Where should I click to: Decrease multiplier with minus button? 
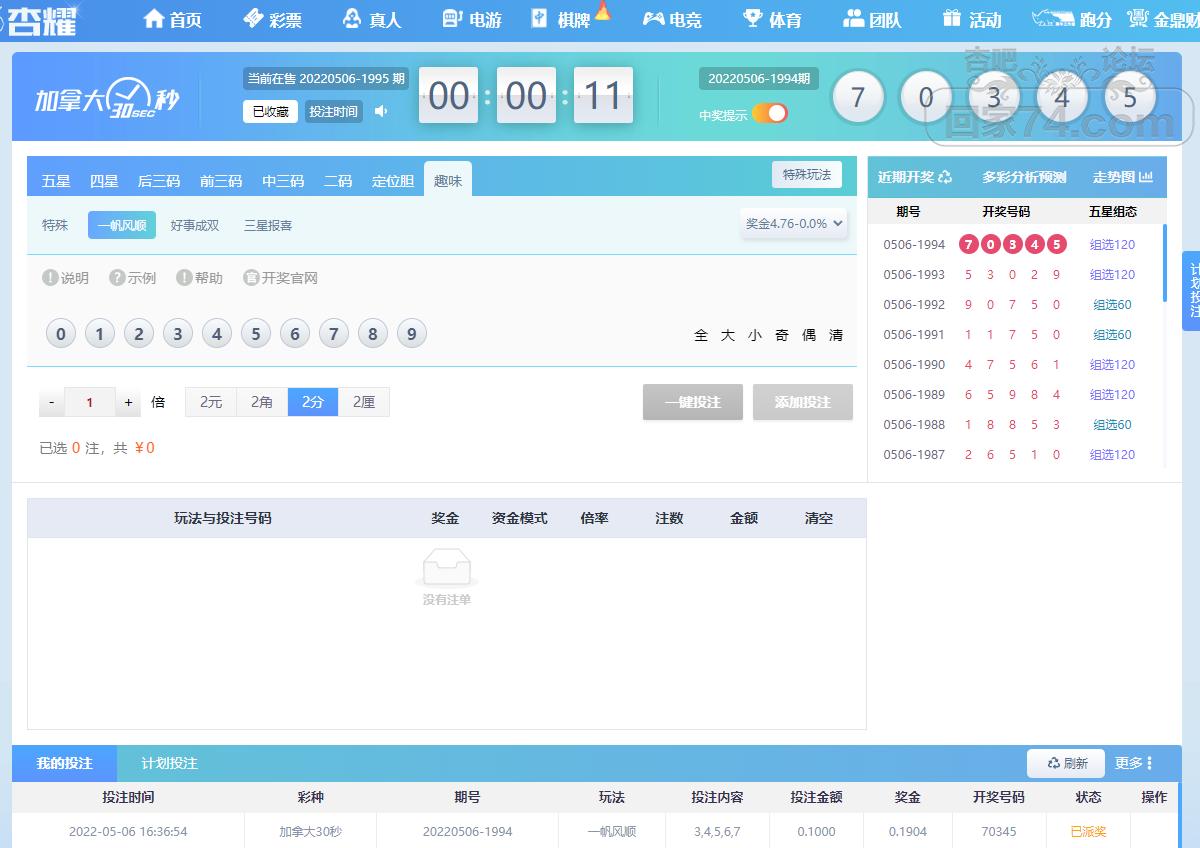[x=52, y=402]
